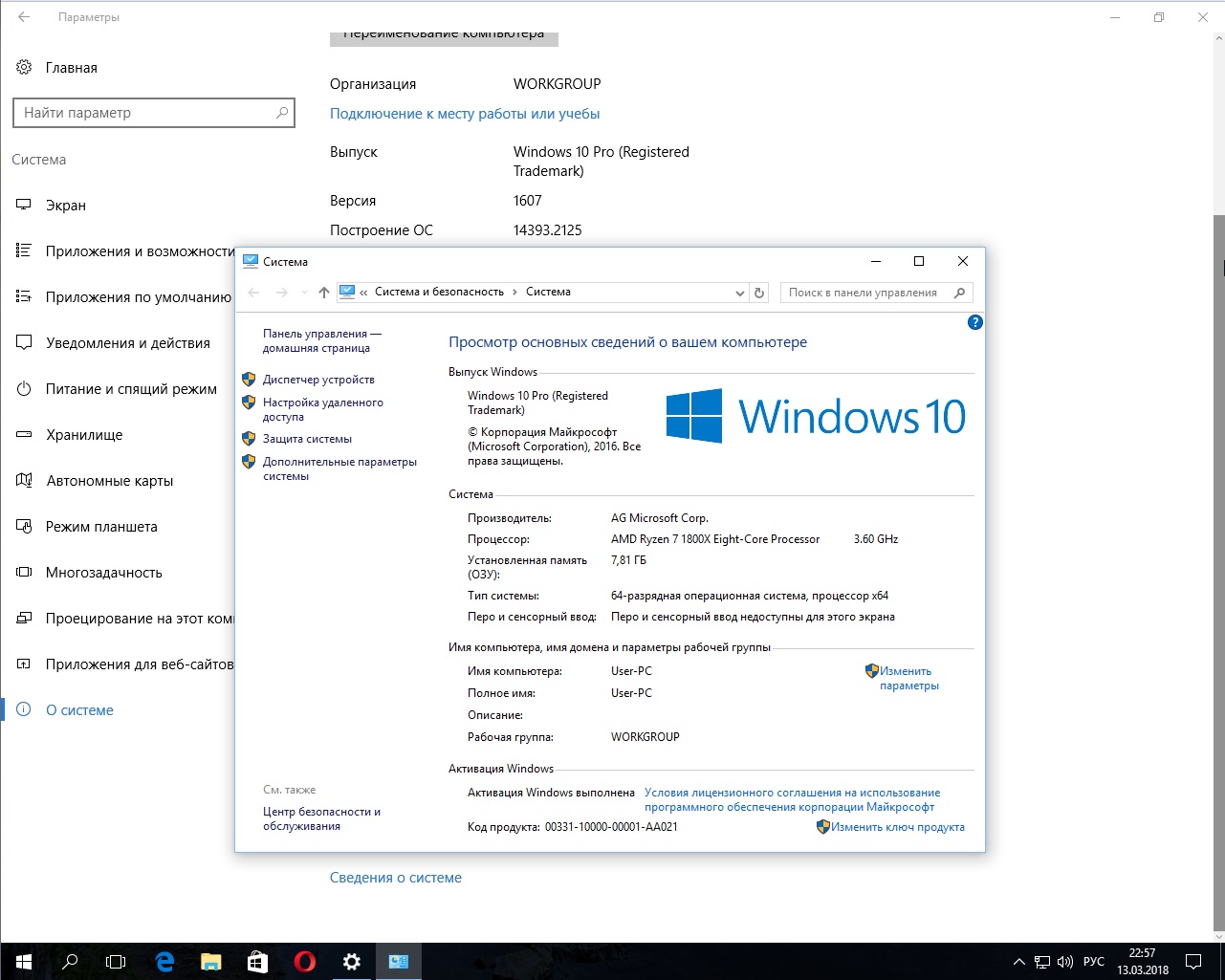Open Настройка удаленного доступа link
Screen dimensions: 1225x980
point(323,410)
